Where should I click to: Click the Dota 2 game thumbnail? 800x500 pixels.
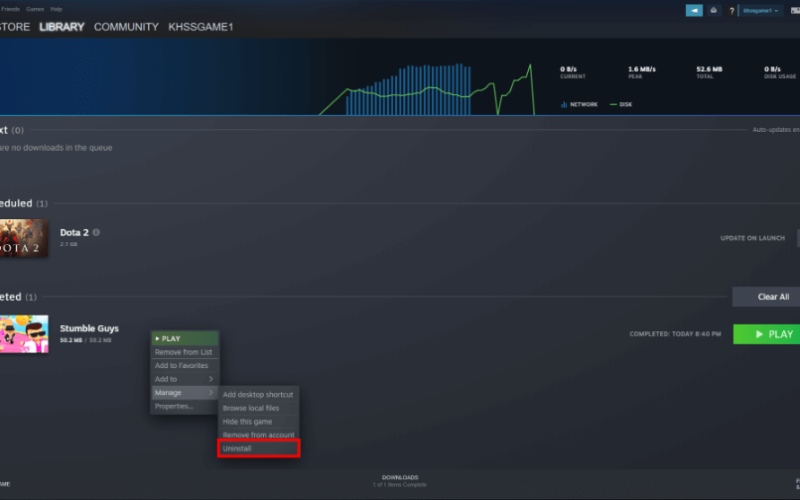(24, 238)
